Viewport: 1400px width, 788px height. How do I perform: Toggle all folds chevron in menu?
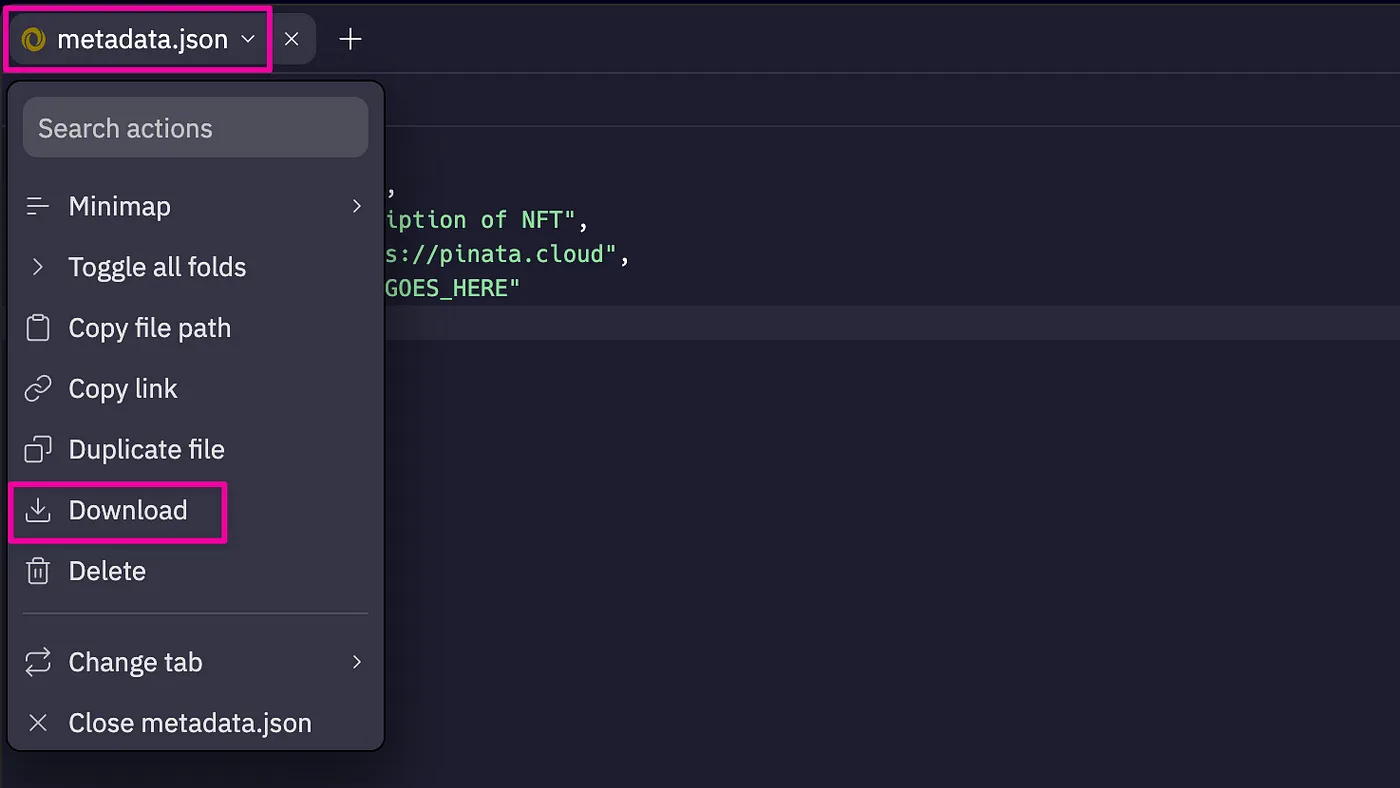[x=38, y=267]
